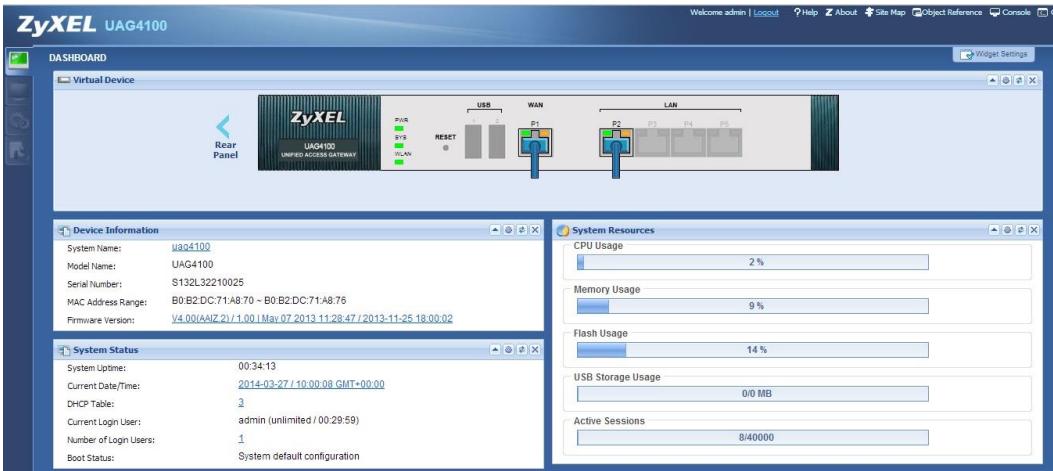Click the greyed LAN P5 port
This screenshot has height=471, width=1053.
point(724,142)
